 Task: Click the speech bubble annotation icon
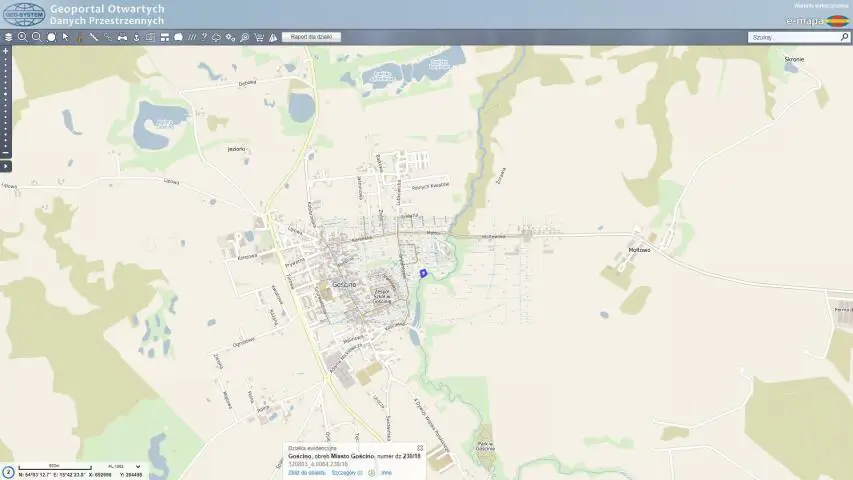(177, 37)
